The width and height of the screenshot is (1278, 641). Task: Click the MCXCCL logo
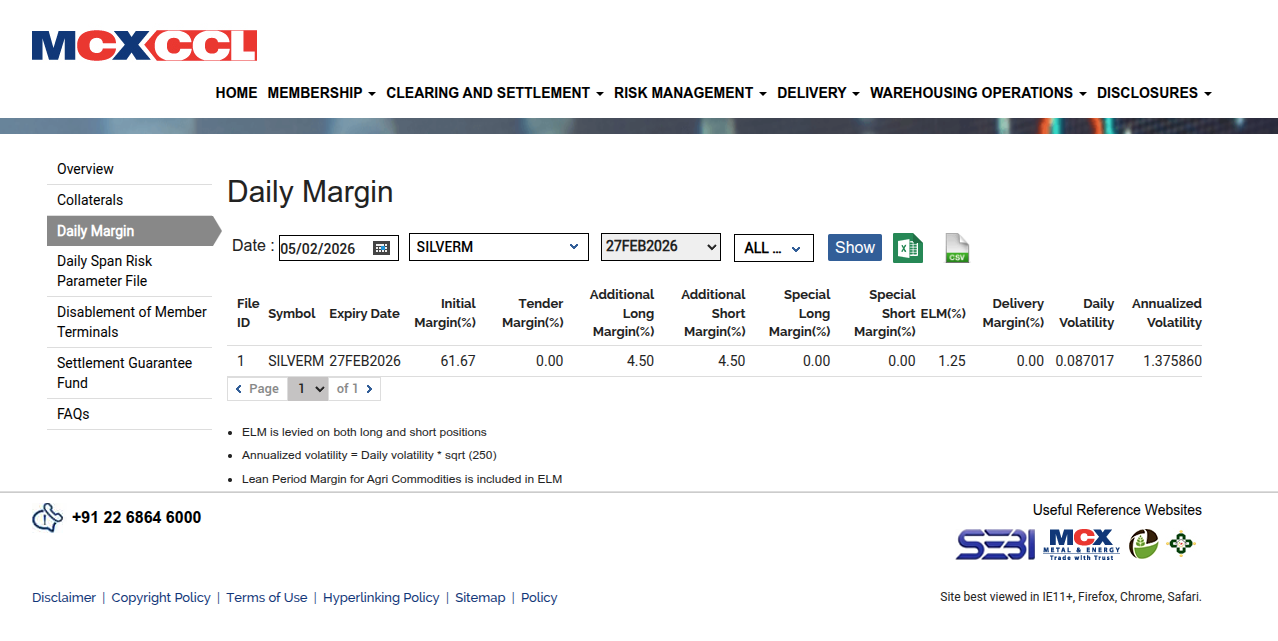144,46
